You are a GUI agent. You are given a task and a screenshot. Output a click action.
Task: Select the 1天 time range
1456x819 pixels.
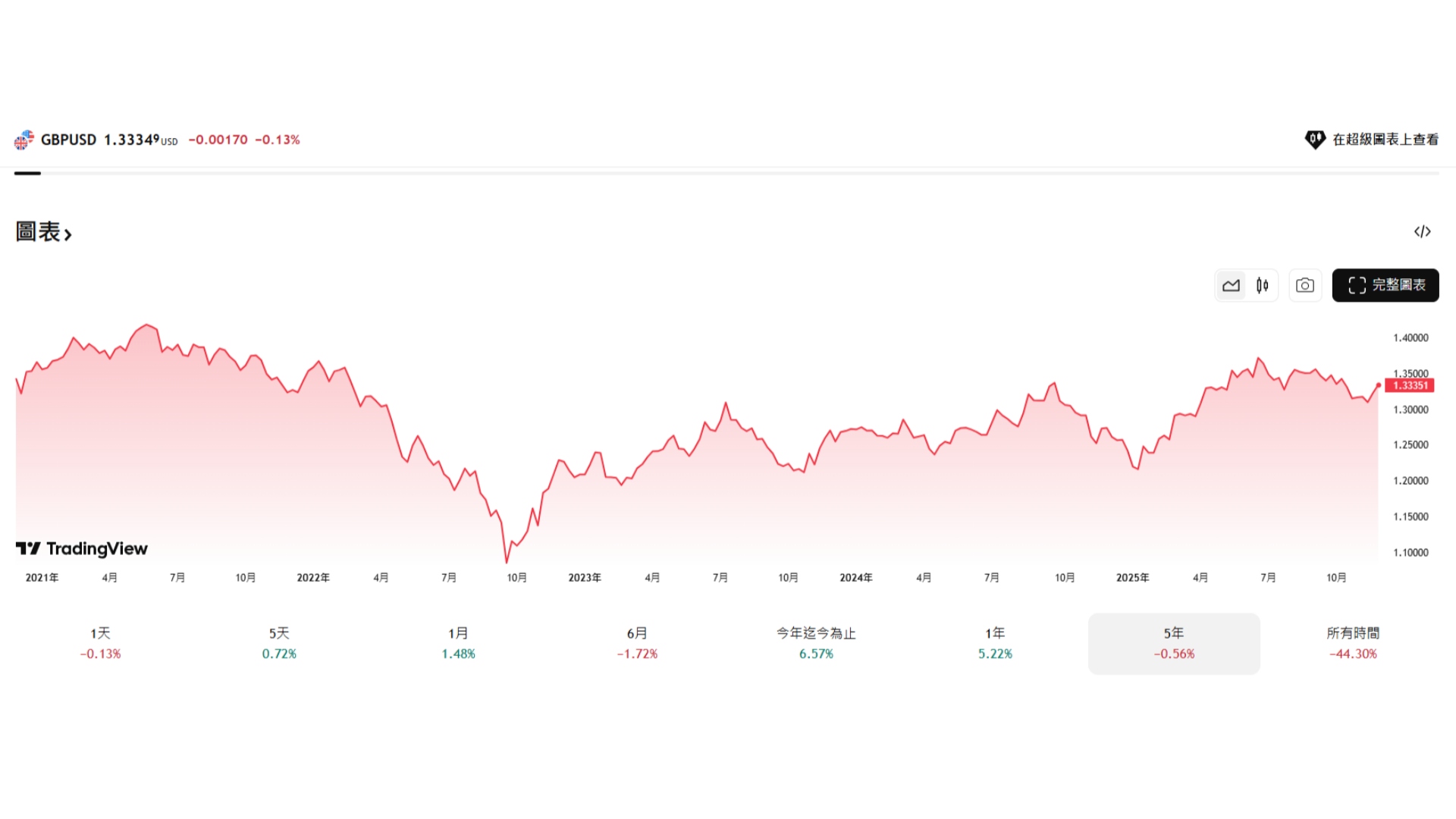click(x=101, y=643)
